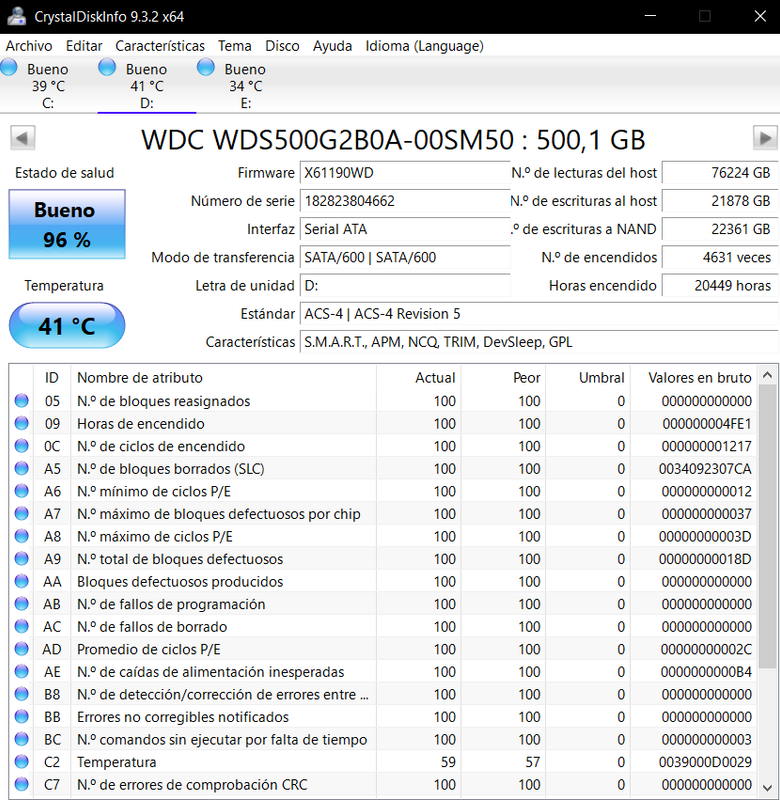This screenshot has width=780, height=800.
Task: Click the host reads value 76224 GB
Action: tap(720, 173)
